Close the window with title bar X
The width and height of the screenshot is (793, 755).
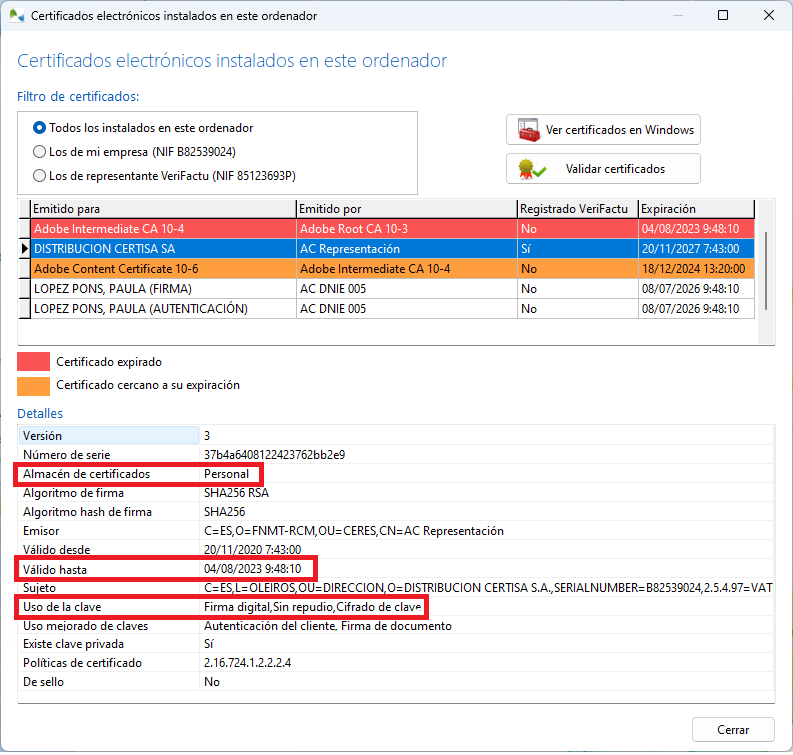[x=769, y=16]
